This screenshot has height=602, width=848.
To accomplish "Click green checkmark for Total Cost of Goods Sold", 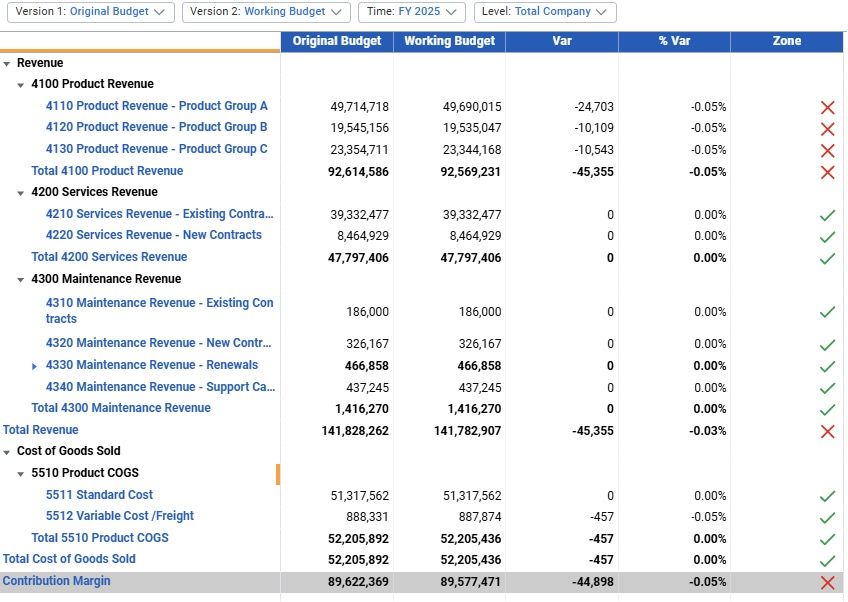I will point(827,561).
